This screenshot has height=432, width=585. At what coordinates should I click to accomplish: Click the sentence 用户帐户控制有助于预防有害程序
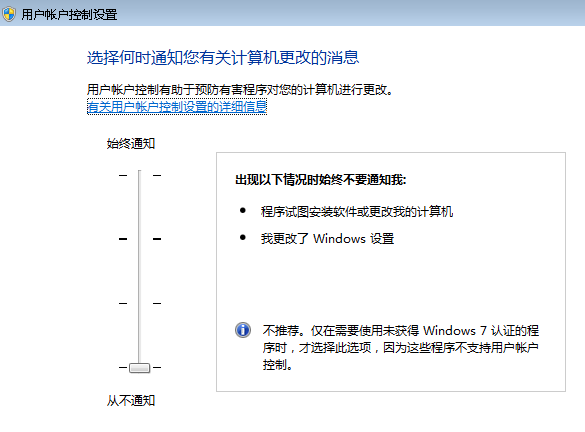pyautogui.click(x=240, y=90)
